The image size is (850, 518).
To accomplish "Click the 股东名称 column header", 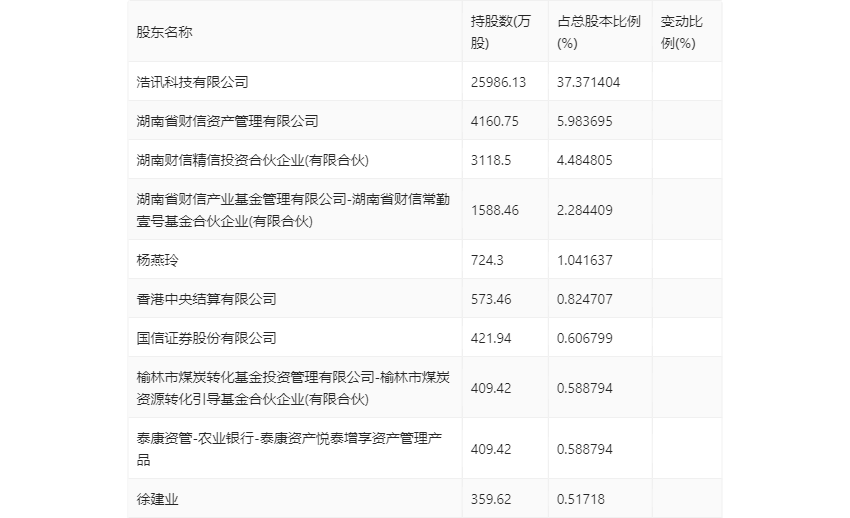I will point(164,33).
